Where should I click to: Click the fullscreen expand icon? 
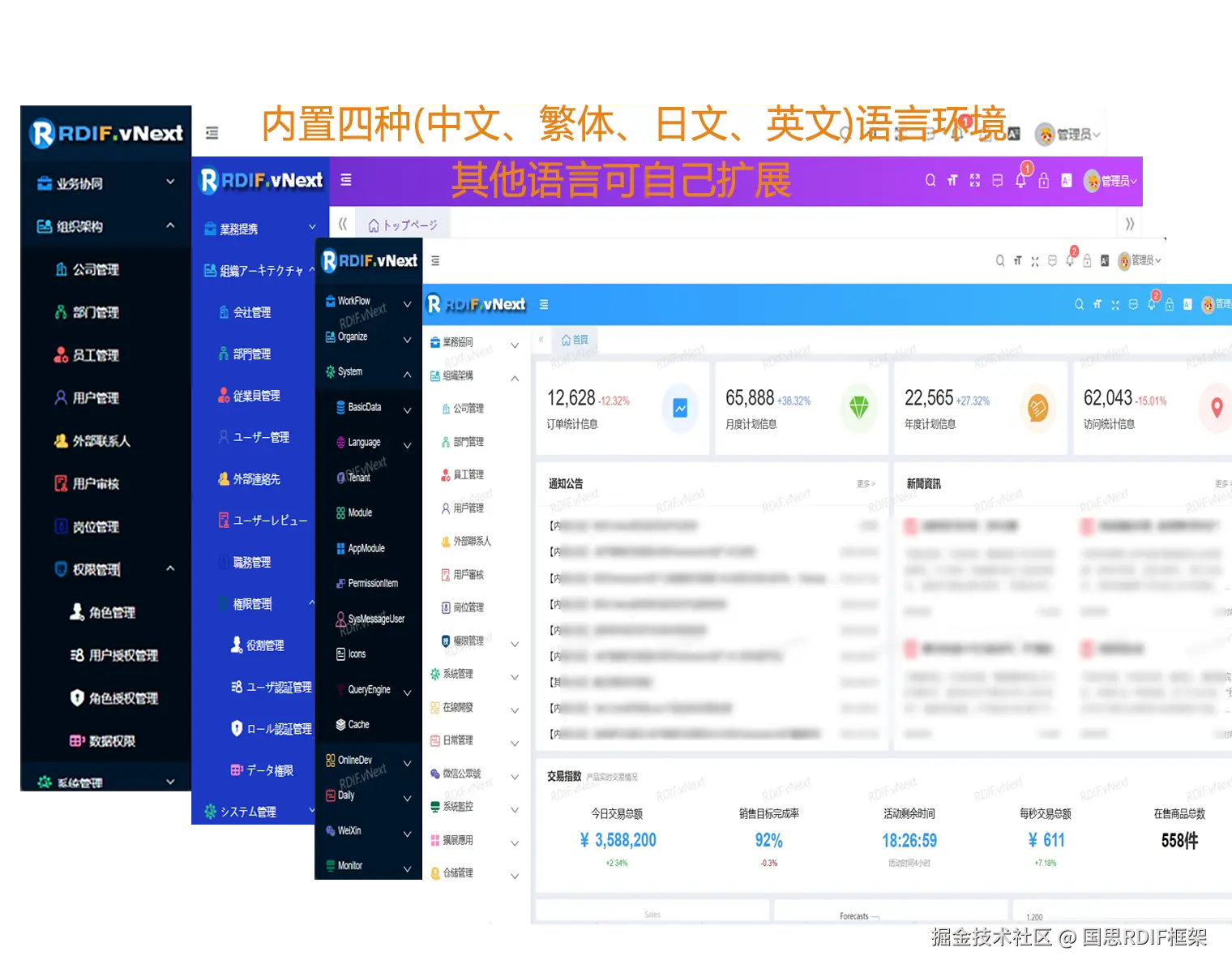[x=975, y=180]
